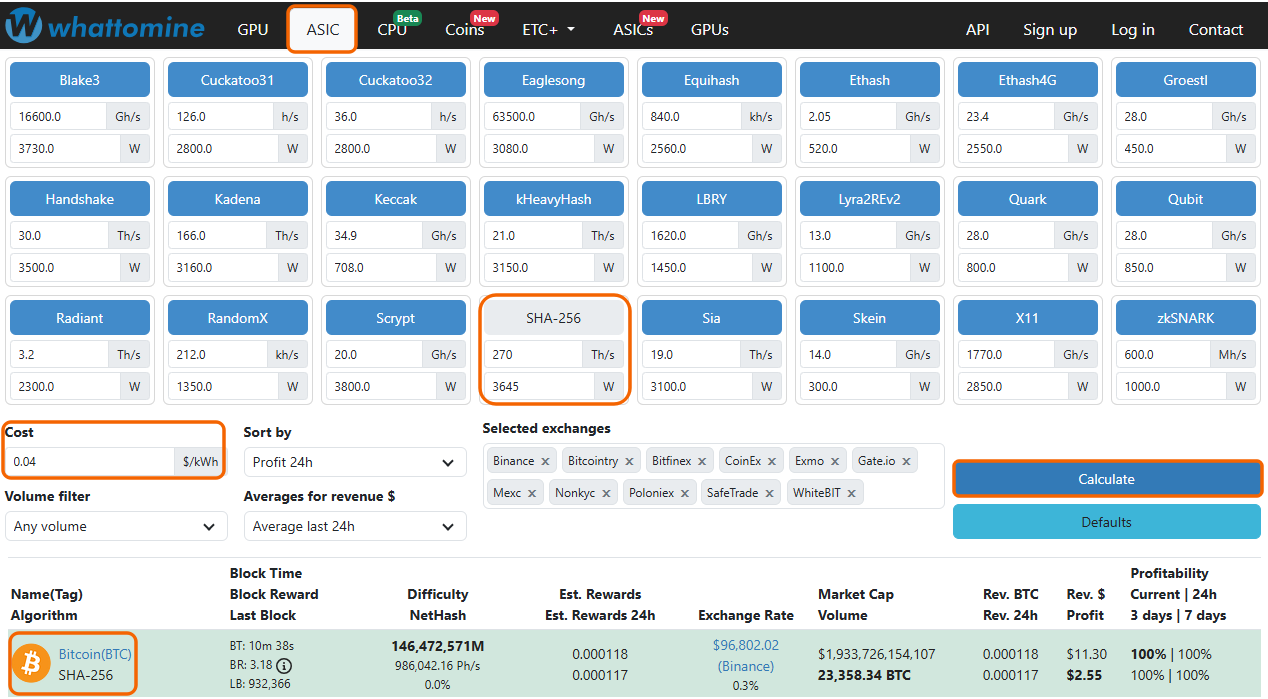Remove Poloniex exchange tag
This screenshot has height=699, width=1268.
pyautogui.click(x=685, y=493)
